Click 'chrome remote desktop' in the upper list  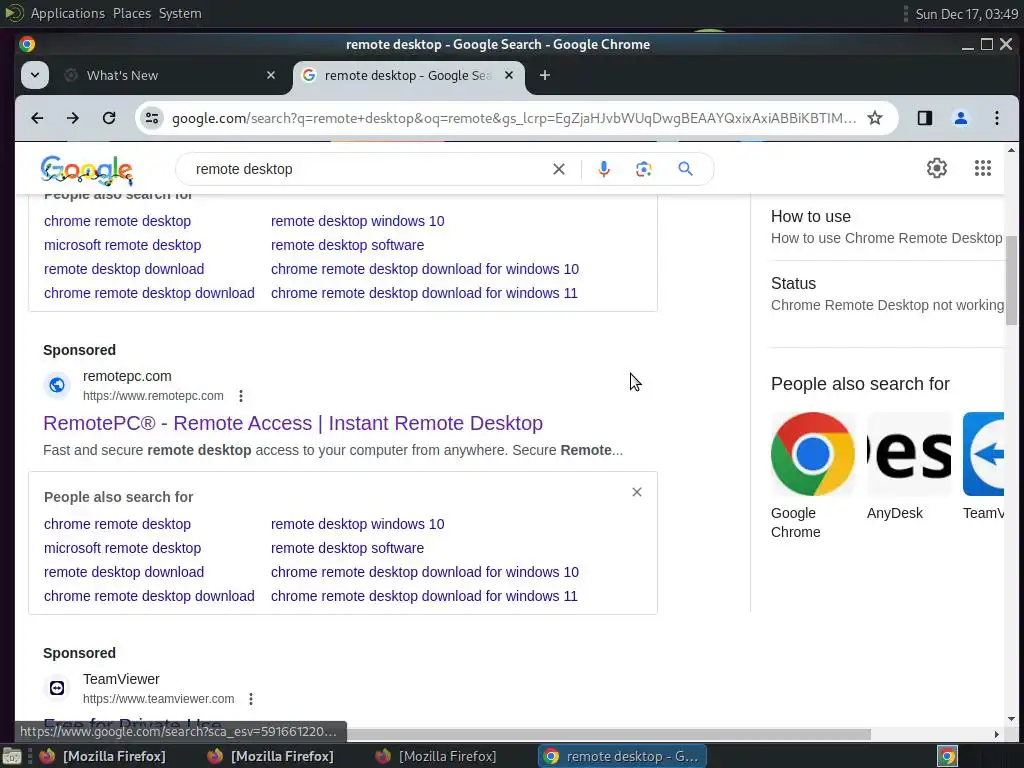pyautogui.click(x=117, y=221)
